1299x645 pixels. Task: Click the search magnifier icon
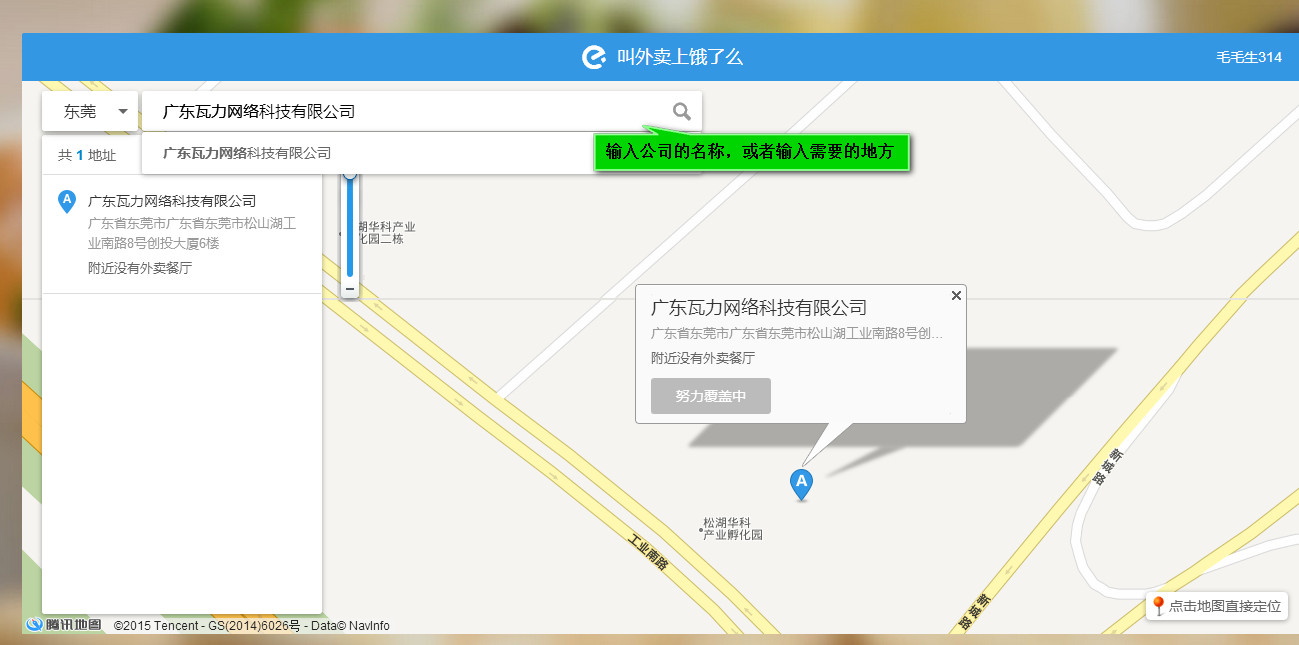coord(681,111)
